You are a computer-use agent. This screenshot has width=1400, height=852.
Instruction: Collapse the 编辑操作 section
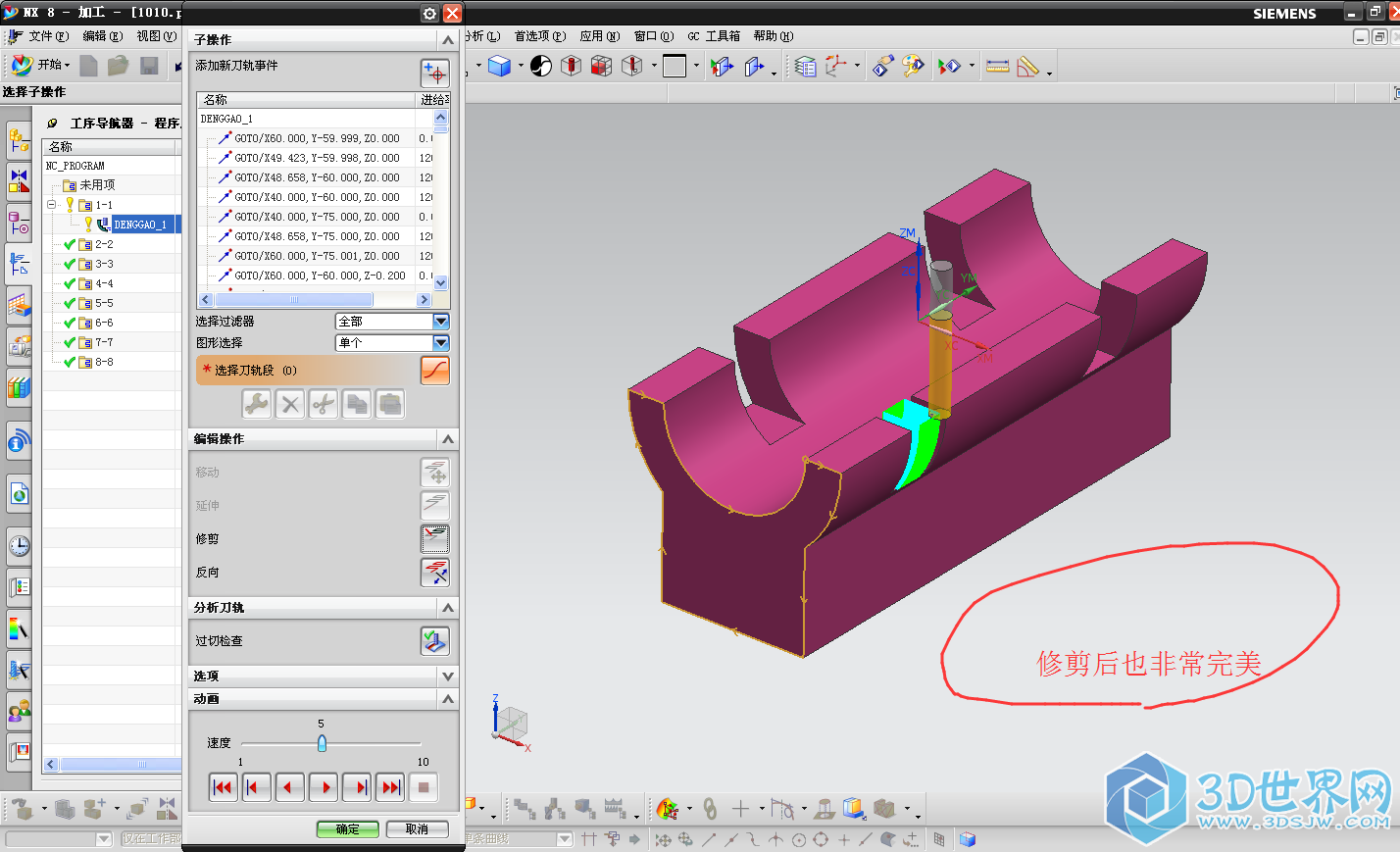click(448, 439)
